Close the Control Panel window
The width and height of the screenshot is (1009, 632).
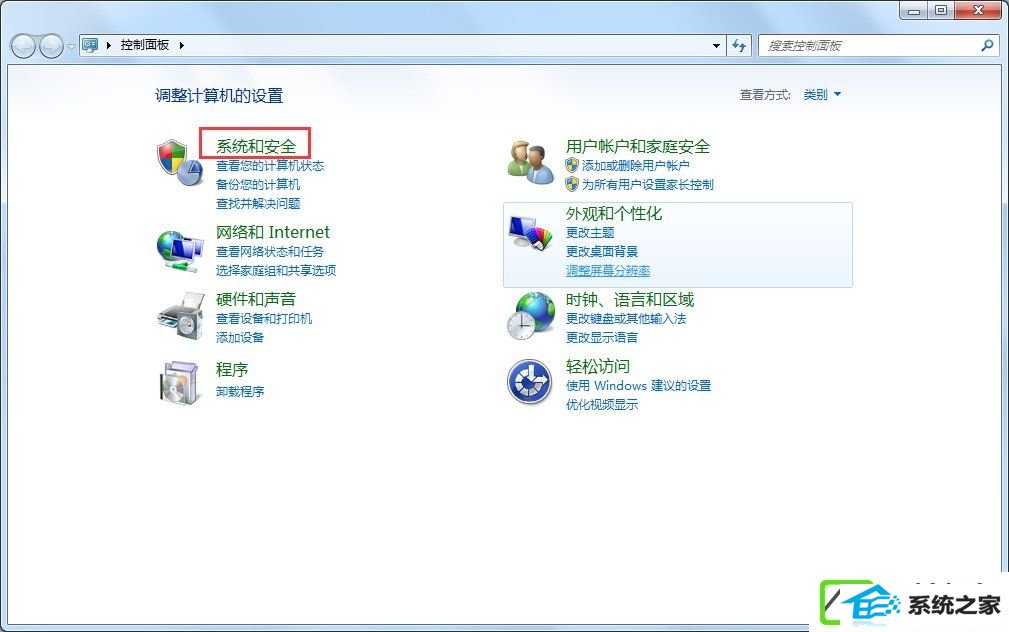(977, 10)
